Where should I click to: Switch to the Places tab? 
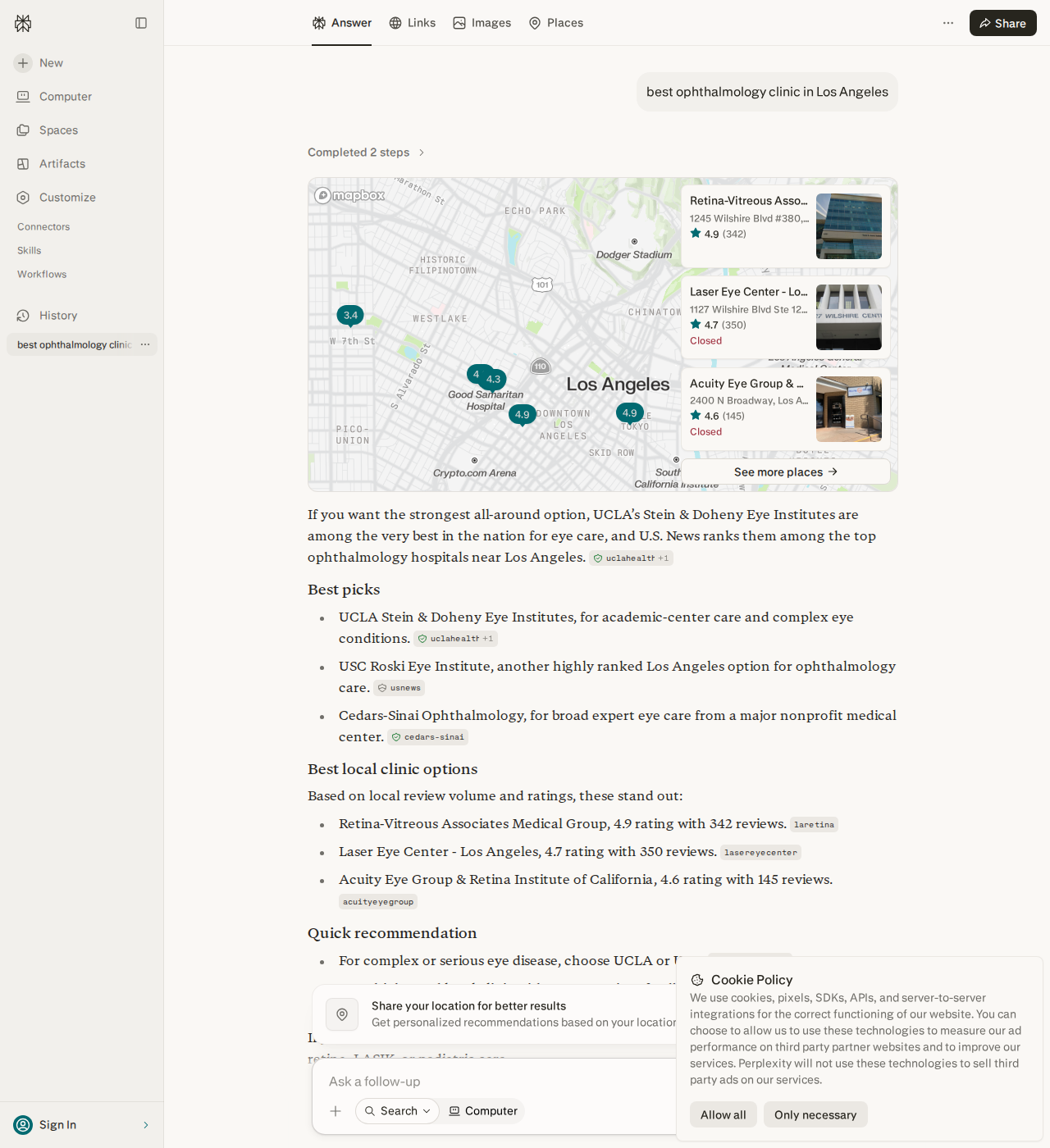coord(556,23)
